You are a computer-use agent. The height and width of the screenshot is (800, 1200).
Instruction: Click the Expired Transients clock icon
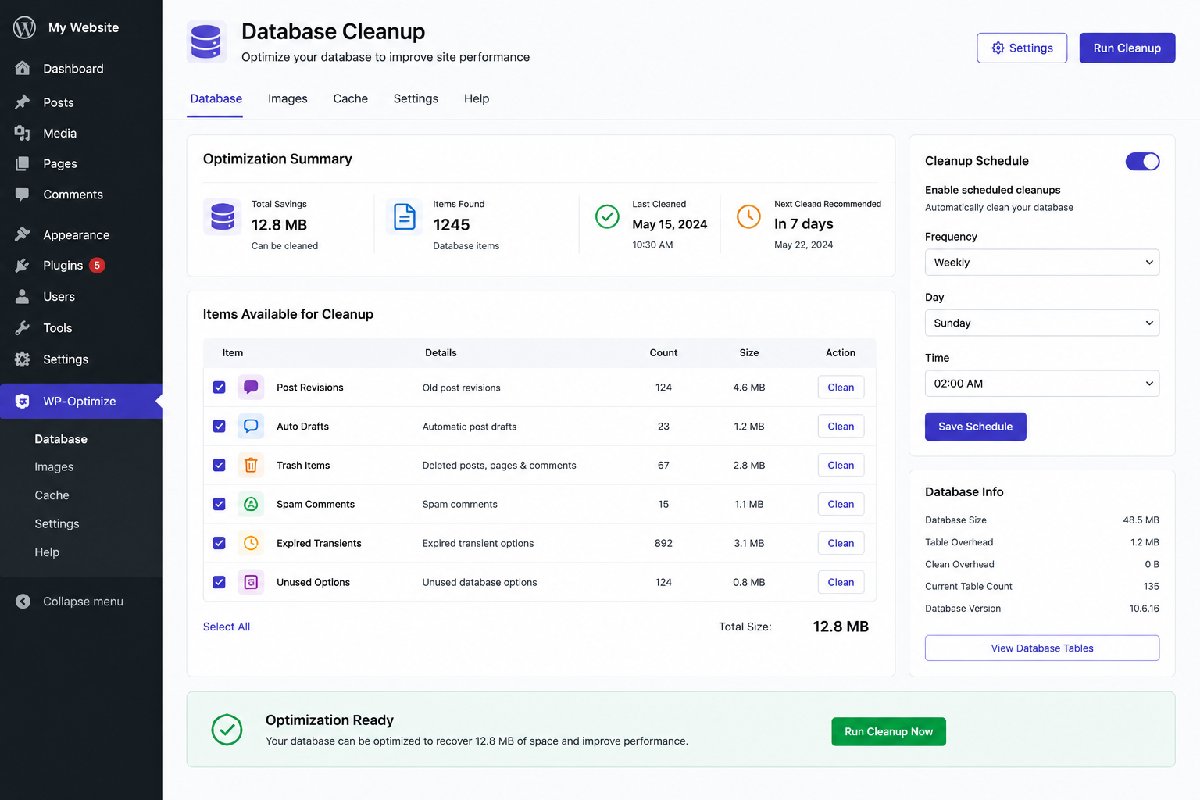[251, 543]
